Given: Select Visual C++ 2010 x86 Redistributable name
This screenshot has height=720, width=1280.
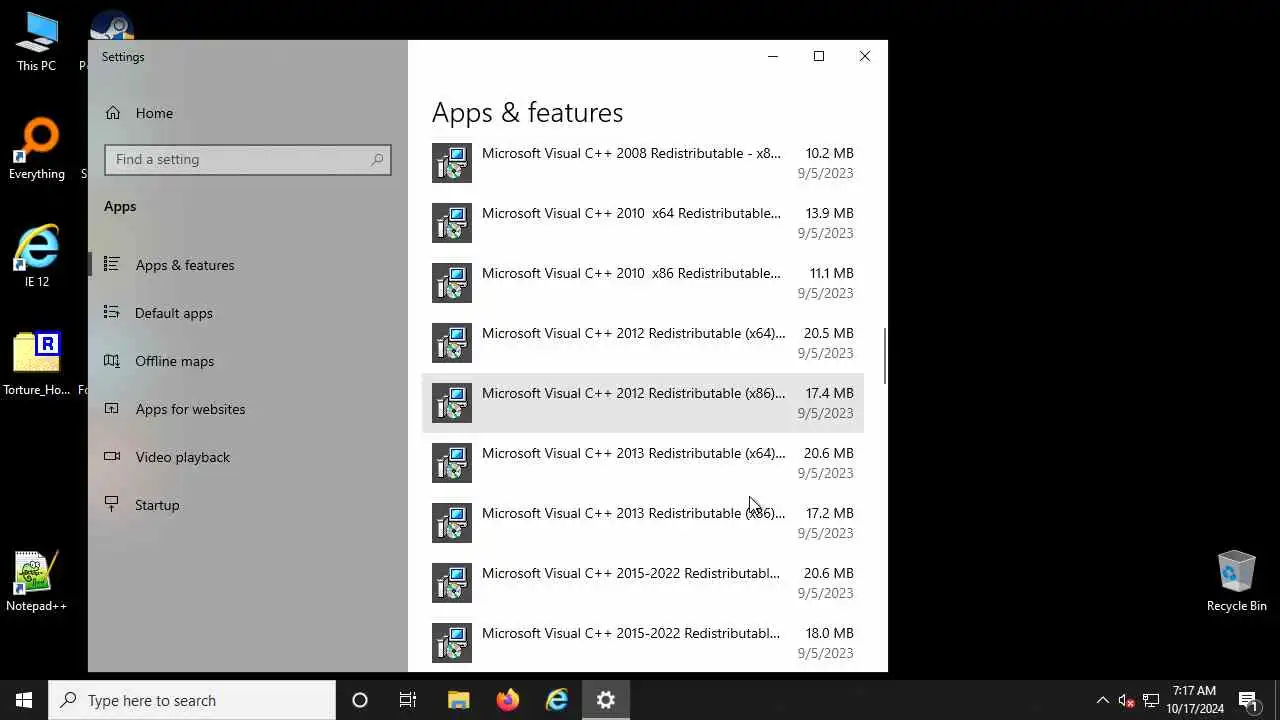Looking at the screenshot, I should click(x=631, y=273).
